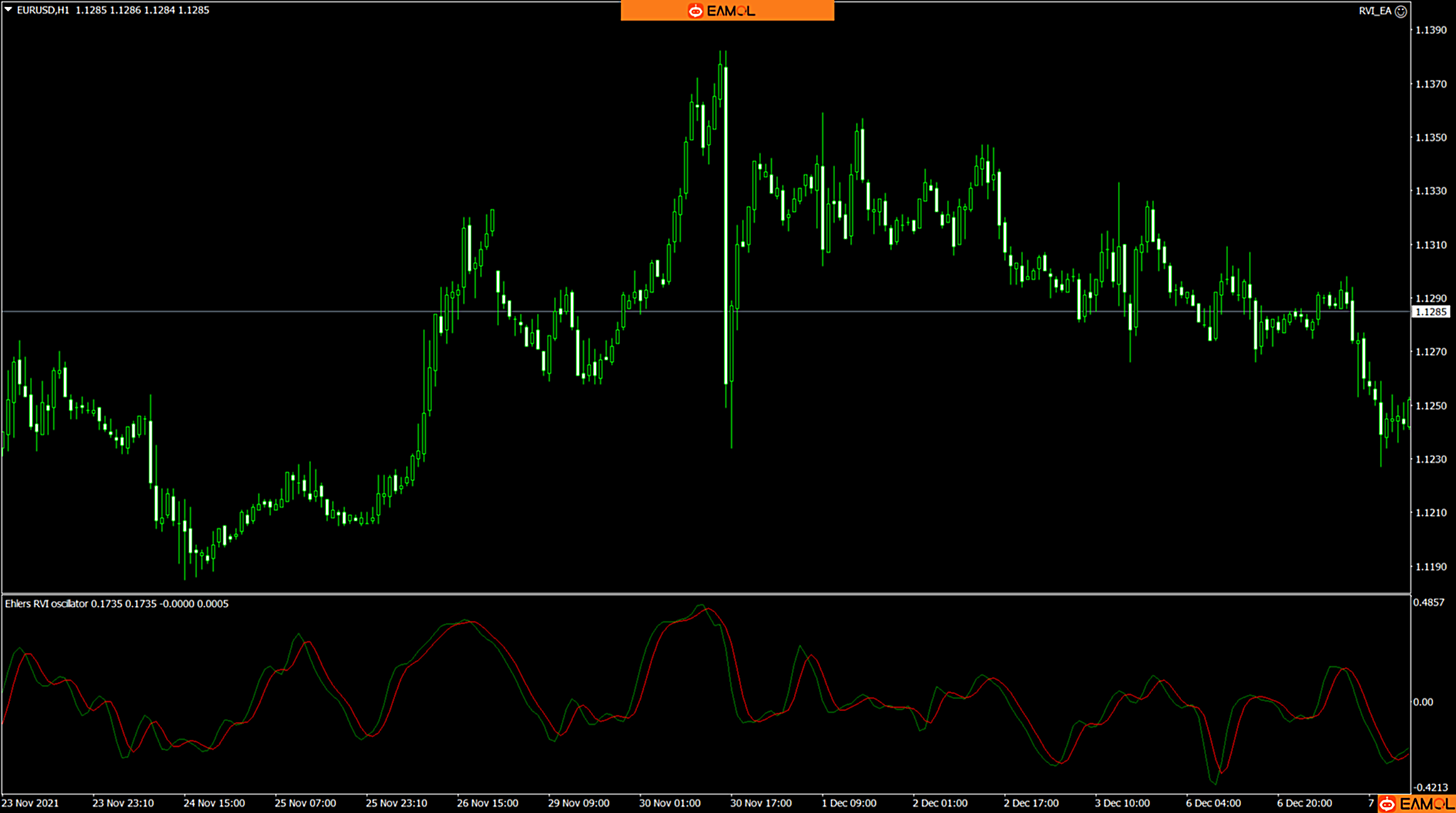This screenshot has height=813, width=1456.
Task: Click the EURUSD,H1 symbol title text
Action: point(43,10)
